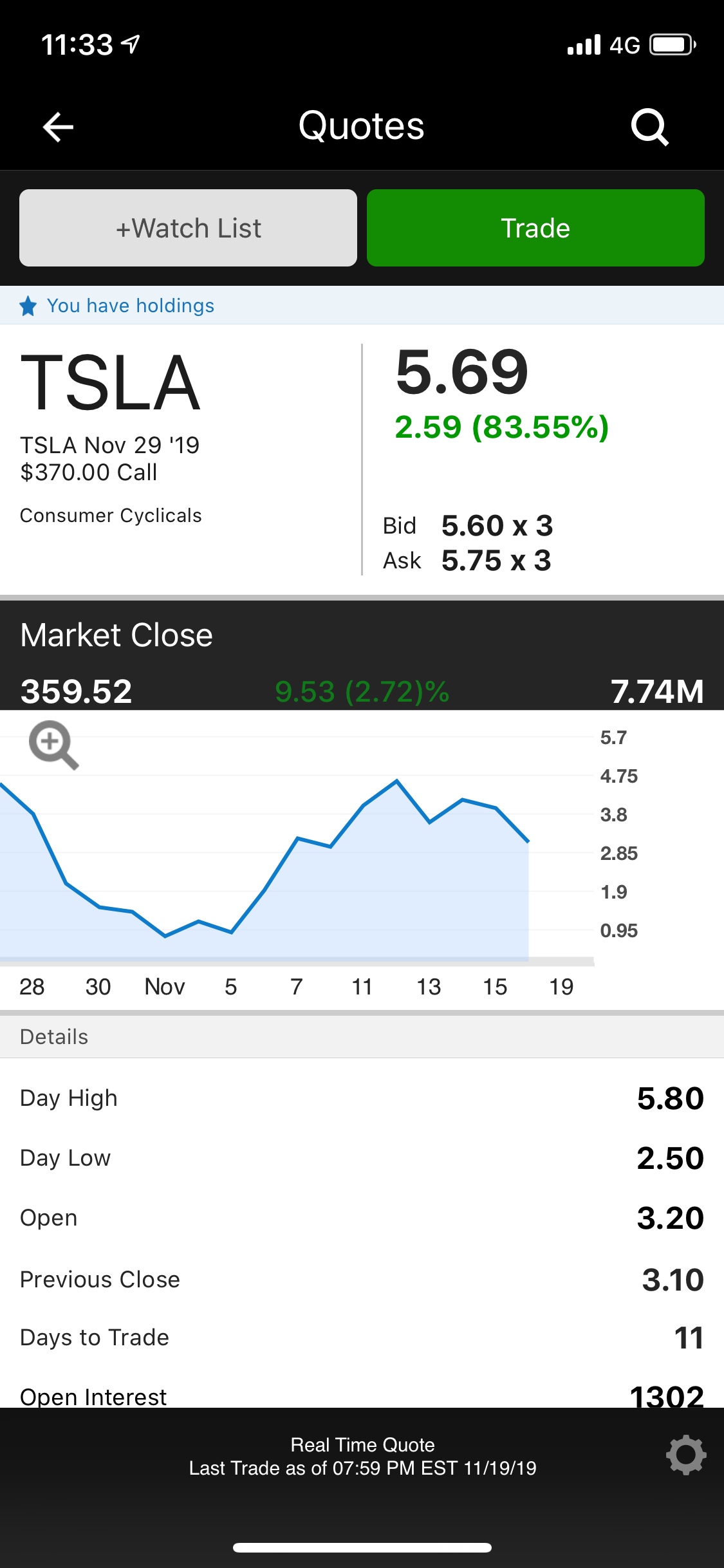The height and width of the screenshot is (1568, 724).
Task: Tap the TSLA ticker symbol
Action: (110, 382)
